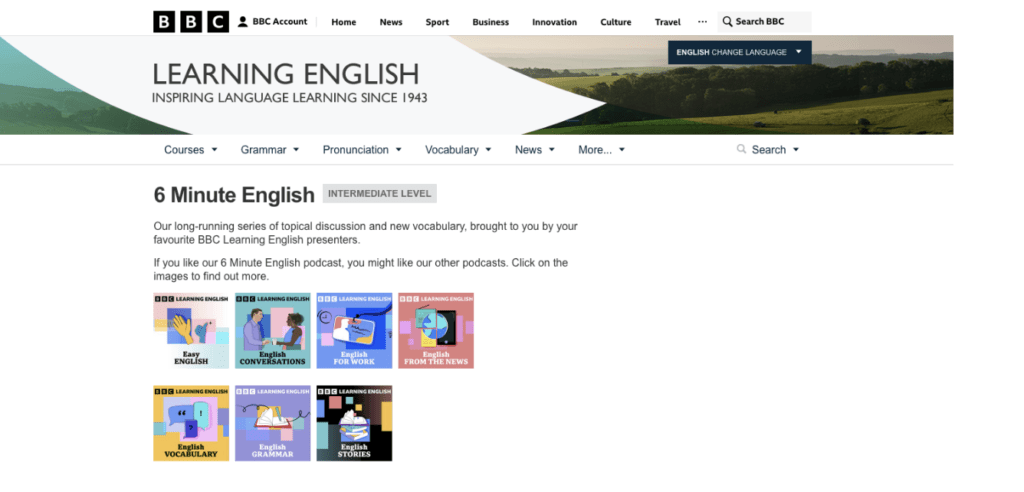Click the Search BBC field

pos(764,22)
